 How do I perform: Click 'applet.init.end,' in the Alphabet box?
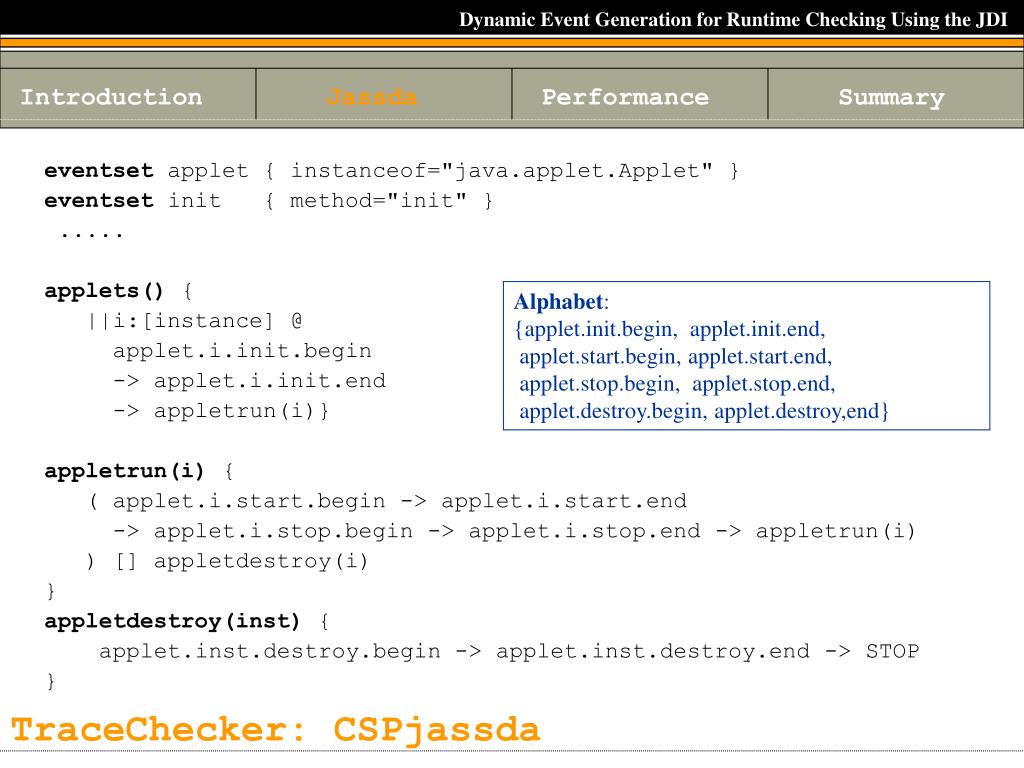click(x=758, y=329)
